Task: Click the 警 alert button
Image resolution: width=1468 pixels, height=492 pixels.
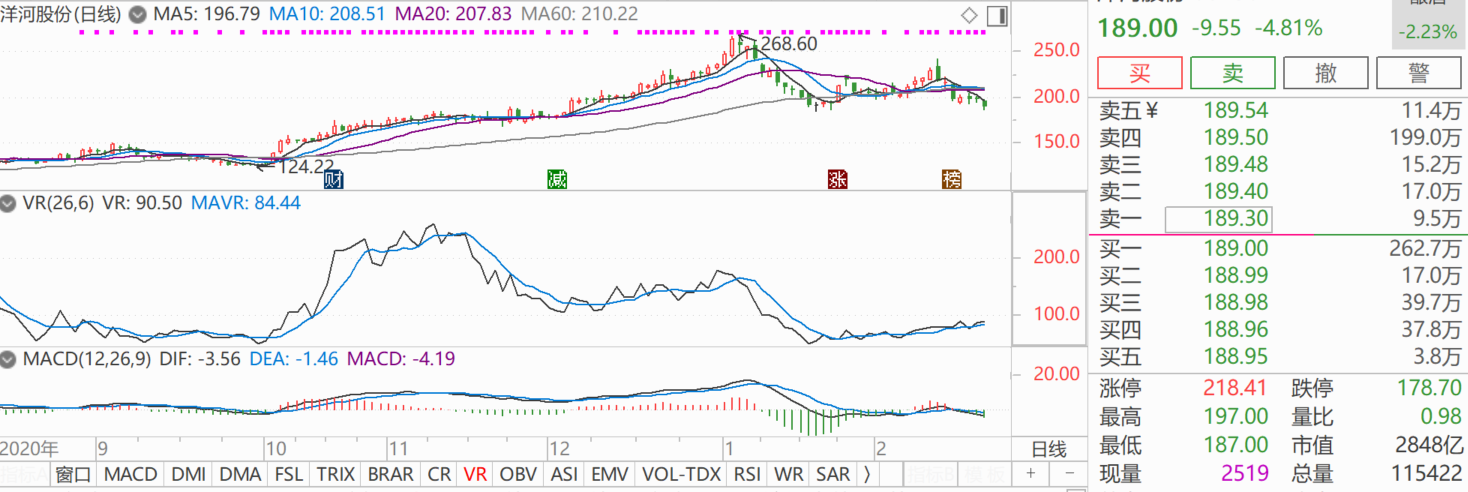Action: 1417,73
